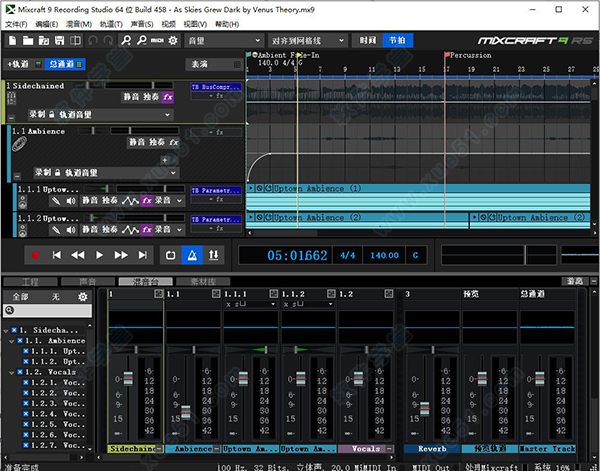
Task: Start playback with the play button
Action: coord(99,255)
